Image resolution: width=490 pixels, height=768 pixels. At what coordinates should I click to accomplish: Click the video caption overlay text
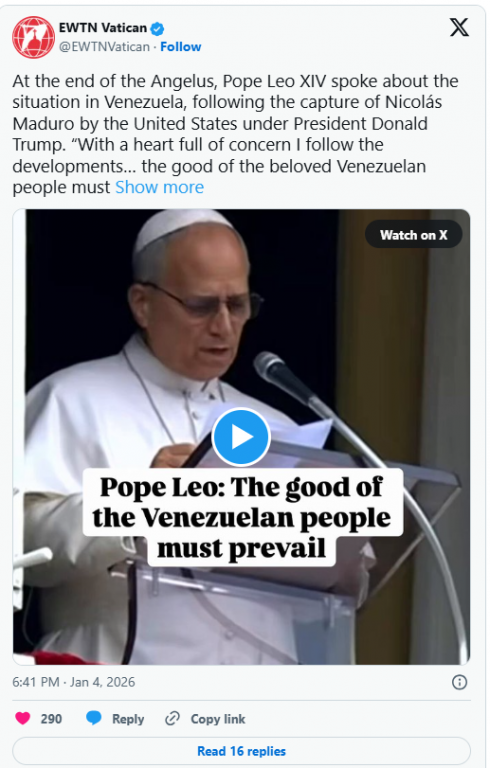(x=242, y=518)
